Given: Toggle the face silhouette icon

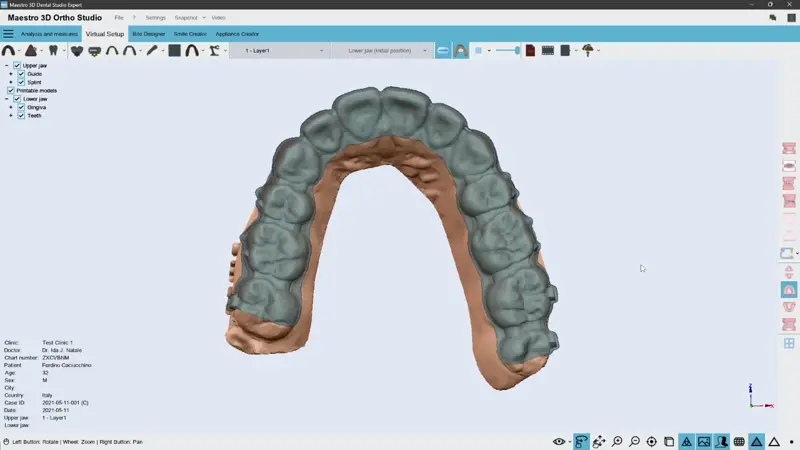Looking at the screenshot, I should click(x=721, y=442).
